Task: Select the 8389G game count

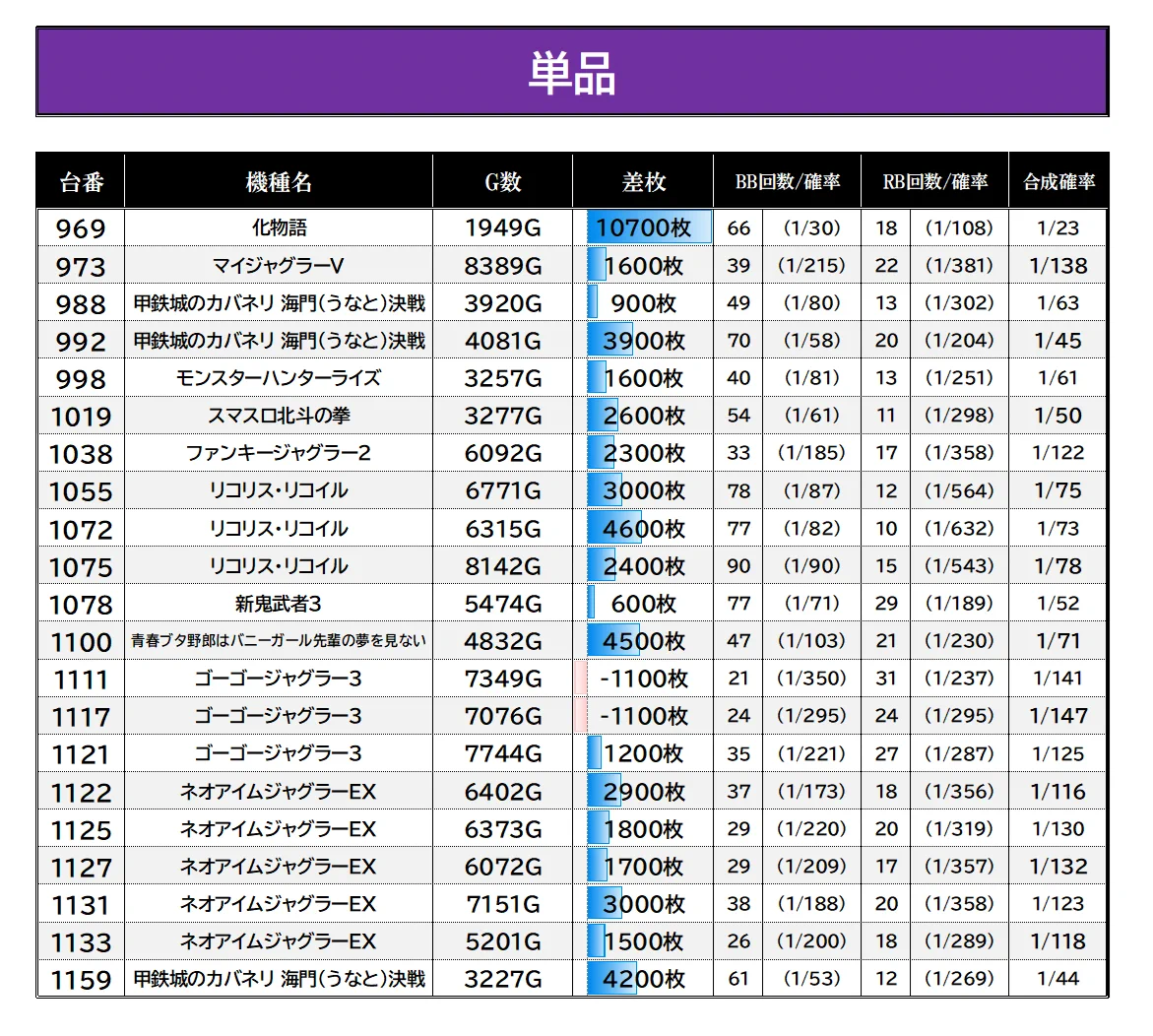Action: (503, 266)
